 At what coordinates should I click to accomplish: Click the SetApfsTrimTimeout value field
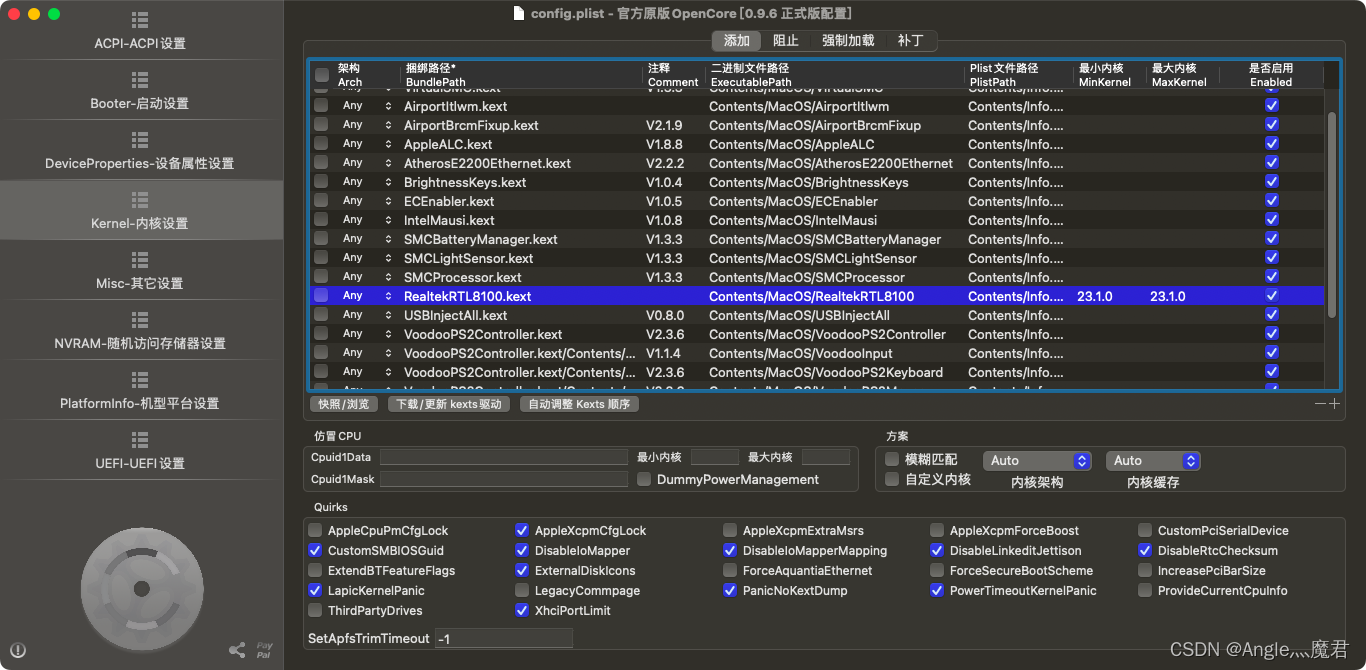coord(504,638)
